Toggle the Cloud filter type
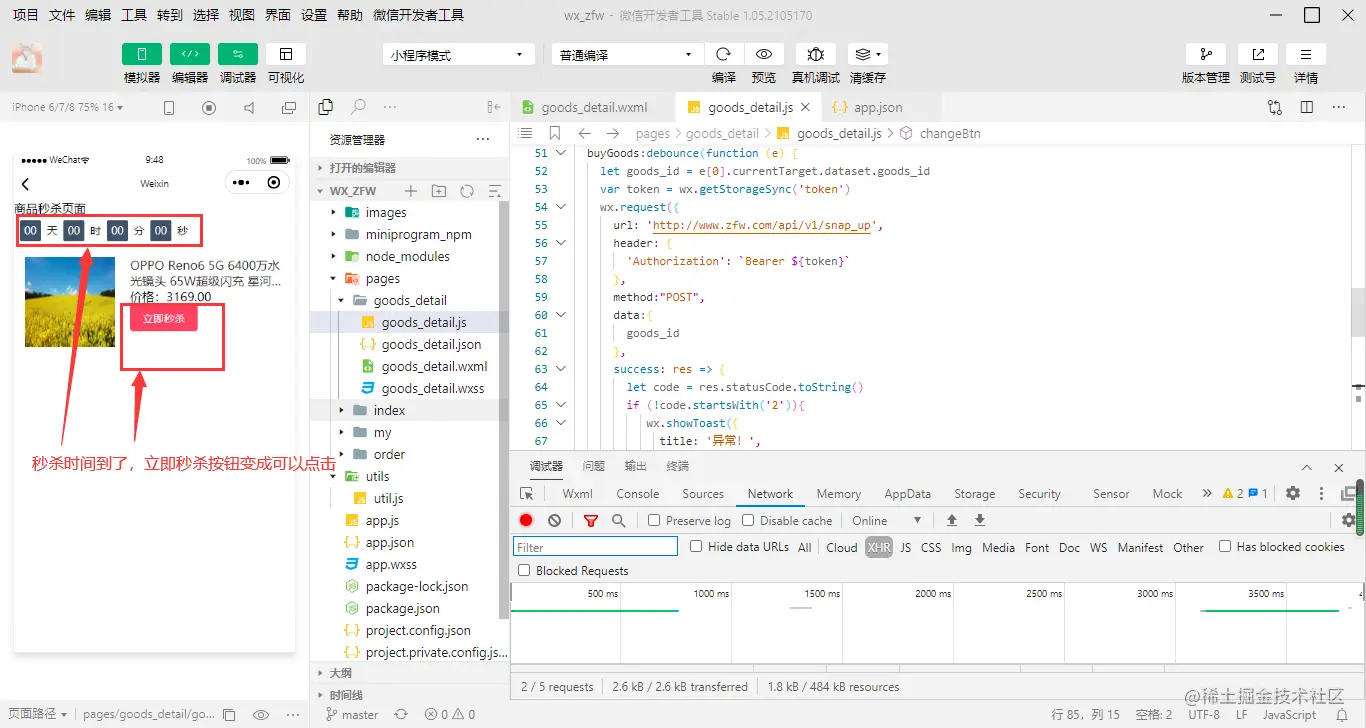 click(842, 547)
